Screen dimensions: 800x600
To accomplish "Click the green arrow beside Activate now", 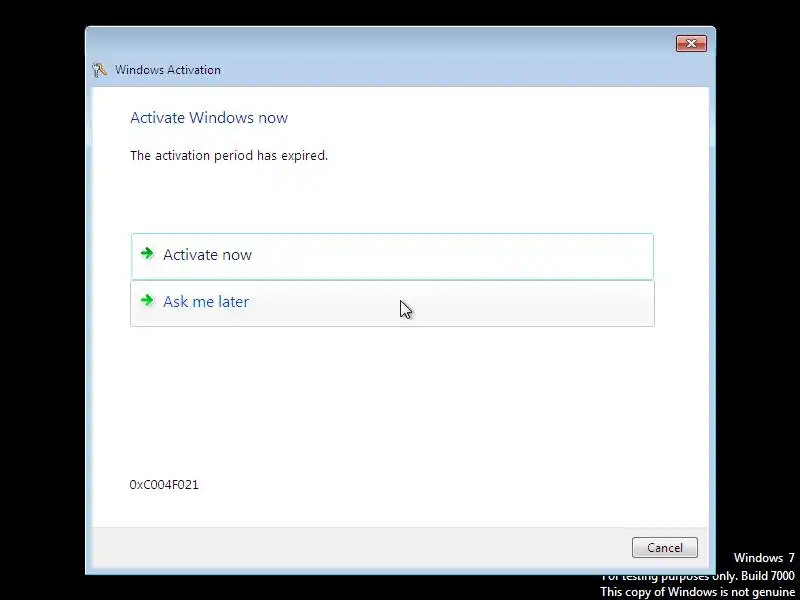I will (147, 254).
